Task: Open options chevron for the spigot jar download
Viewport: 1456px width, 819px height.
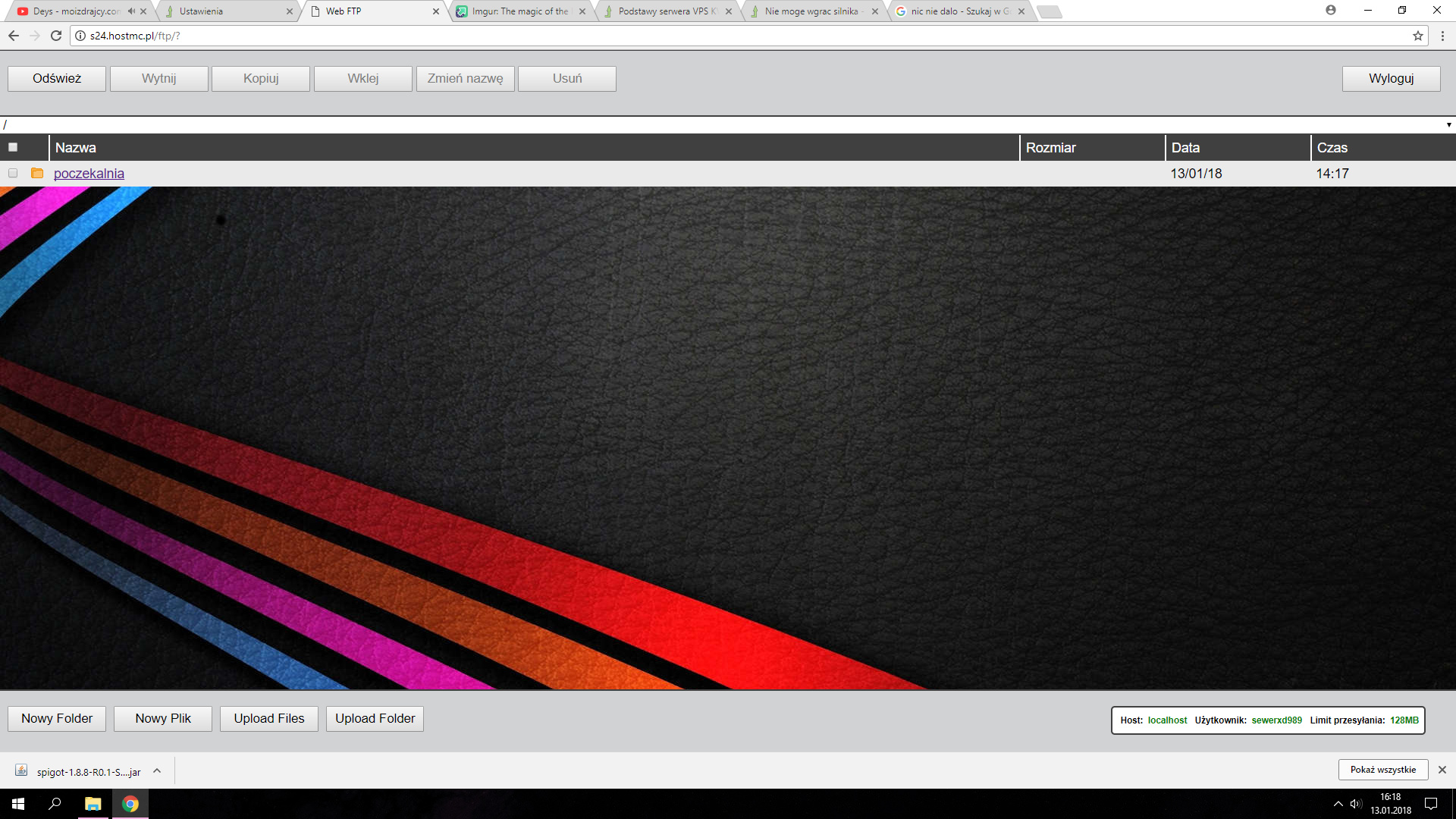Action: [157, 770]
